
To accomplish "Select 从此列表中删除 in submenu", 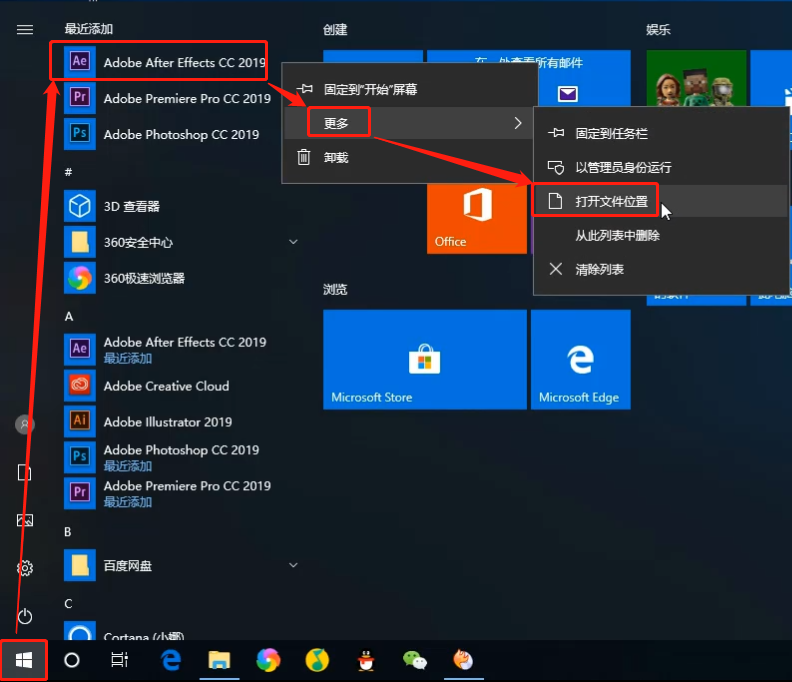I will click(661, 235).
